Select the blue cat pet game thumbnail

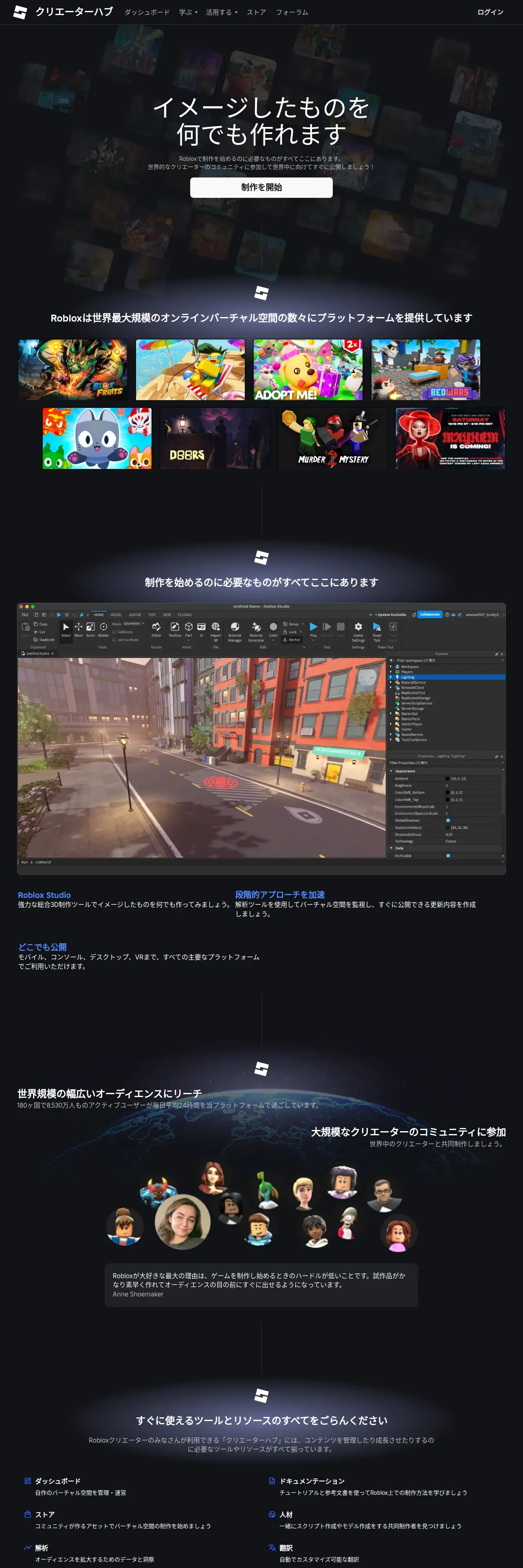click(97, 438)
